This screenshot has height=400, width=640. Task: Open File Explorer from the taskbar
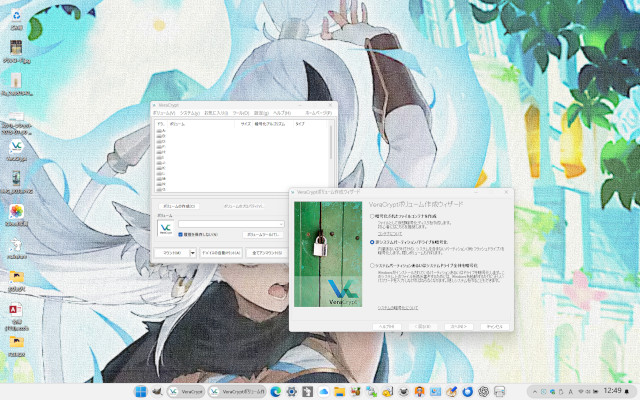coord(339,392)
